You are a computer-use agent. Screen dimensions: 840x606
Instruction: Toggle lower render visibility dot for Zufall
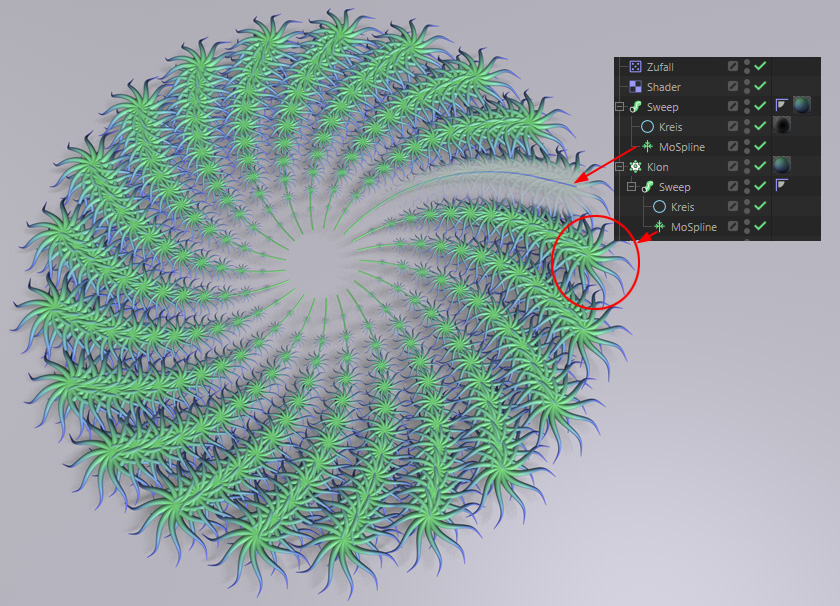click(747, 70)
